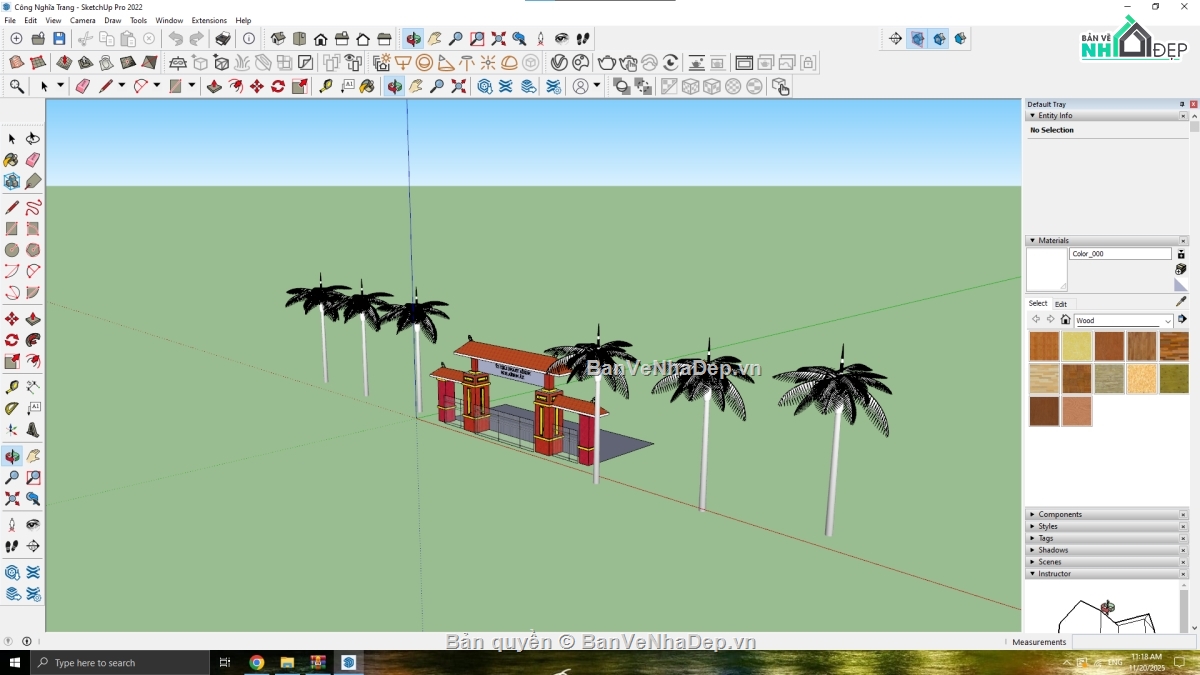Select the Protractor tool
Viewport: 1200px width, 675px height.
[12, 408]
